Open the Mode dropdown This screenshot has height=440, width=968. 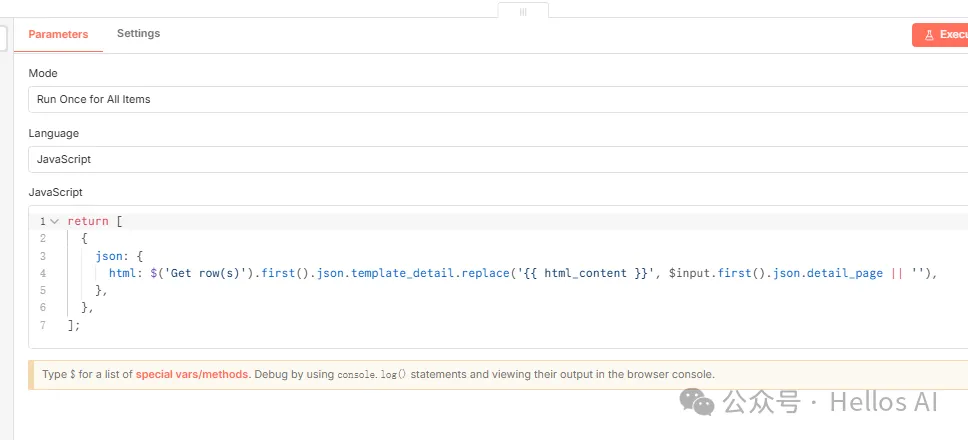pos(498,99)
